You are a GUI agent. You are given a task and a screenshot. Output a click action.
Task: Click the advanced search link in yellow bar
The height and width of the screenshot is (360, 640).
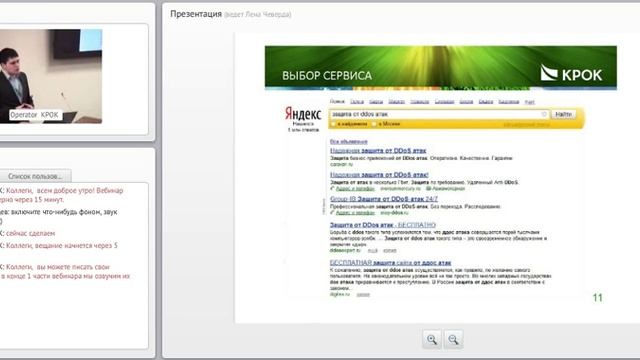[526, 124]
